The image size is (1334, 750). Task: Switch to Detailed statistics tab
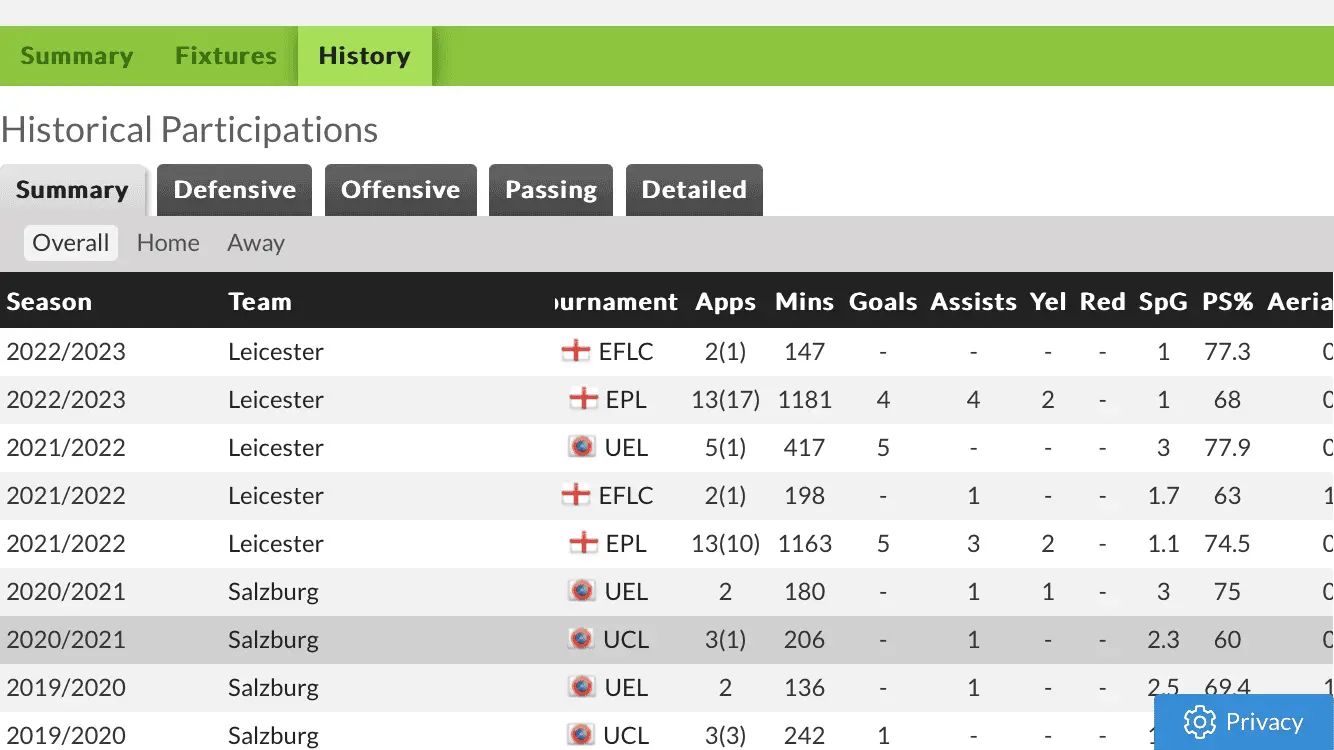point(694,190)
